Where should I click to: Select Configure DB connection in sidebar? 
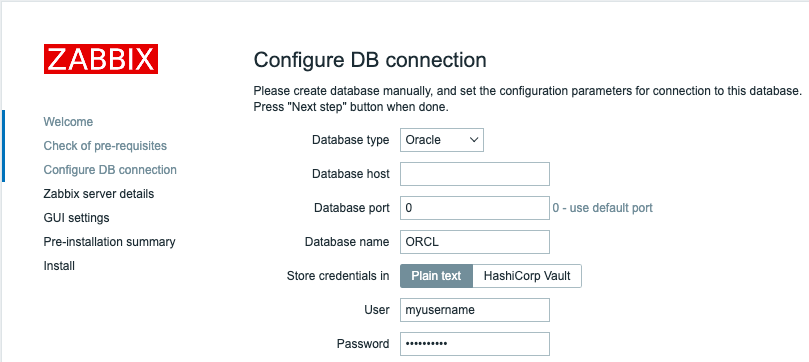coord(110,170)
